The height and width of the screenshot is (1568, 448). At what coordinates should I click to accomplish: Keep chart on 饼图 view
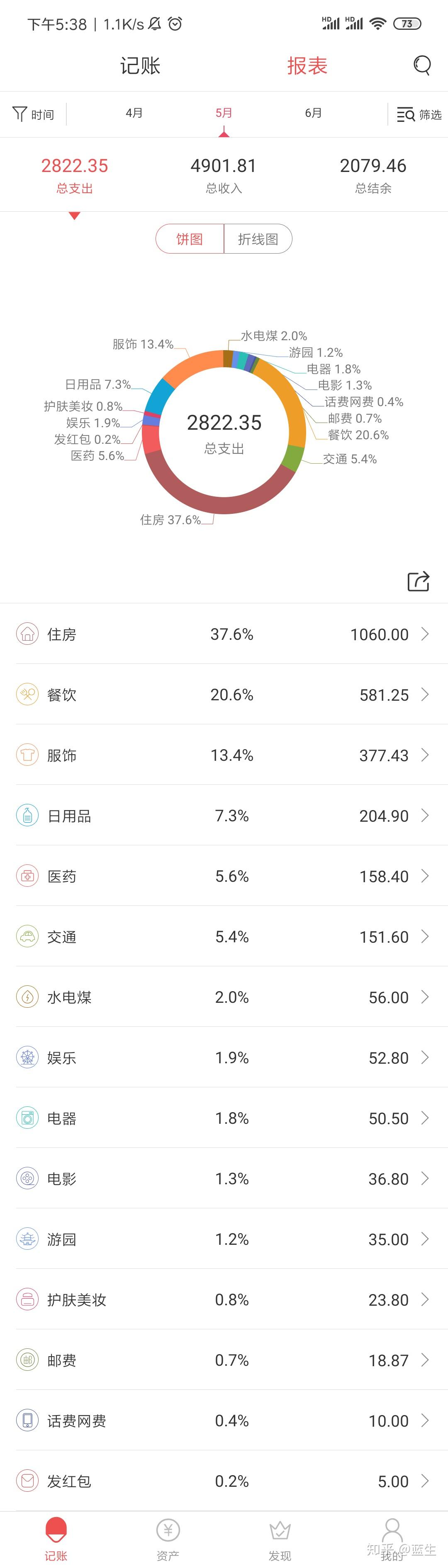(190, 239)
